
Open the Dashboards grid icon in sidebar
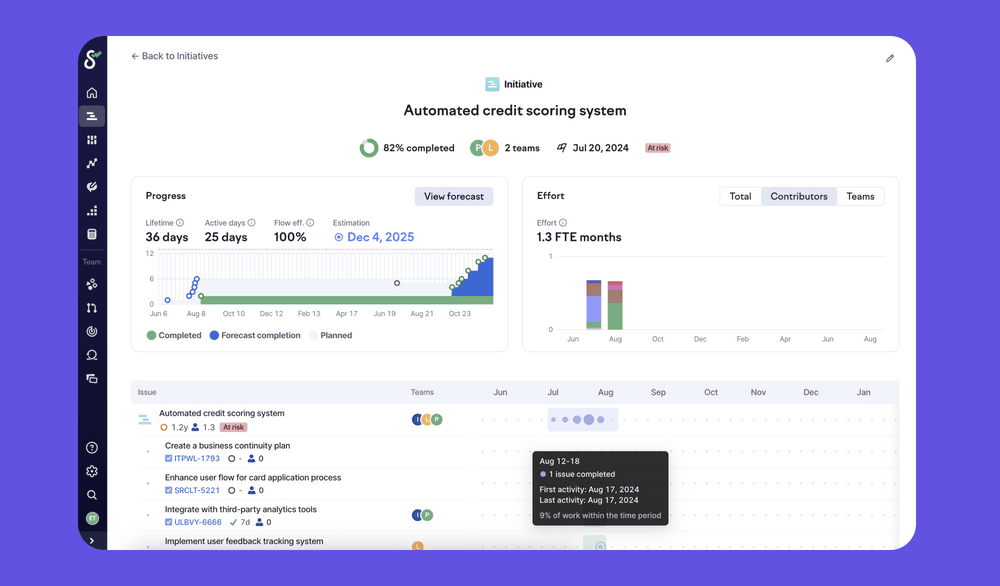click(91, 139)
